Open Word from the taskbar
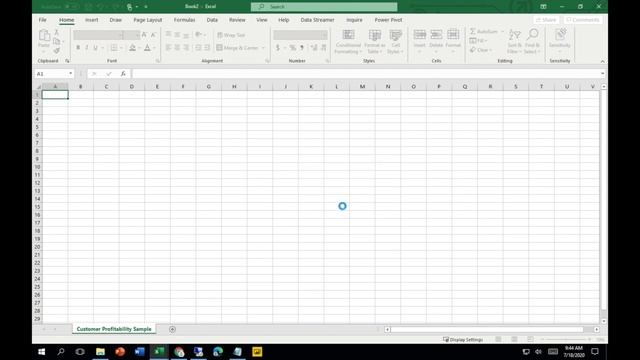Image resolution: width=640 pixels, height=360 pixels. pyautogui.click(x=140, y=351)
